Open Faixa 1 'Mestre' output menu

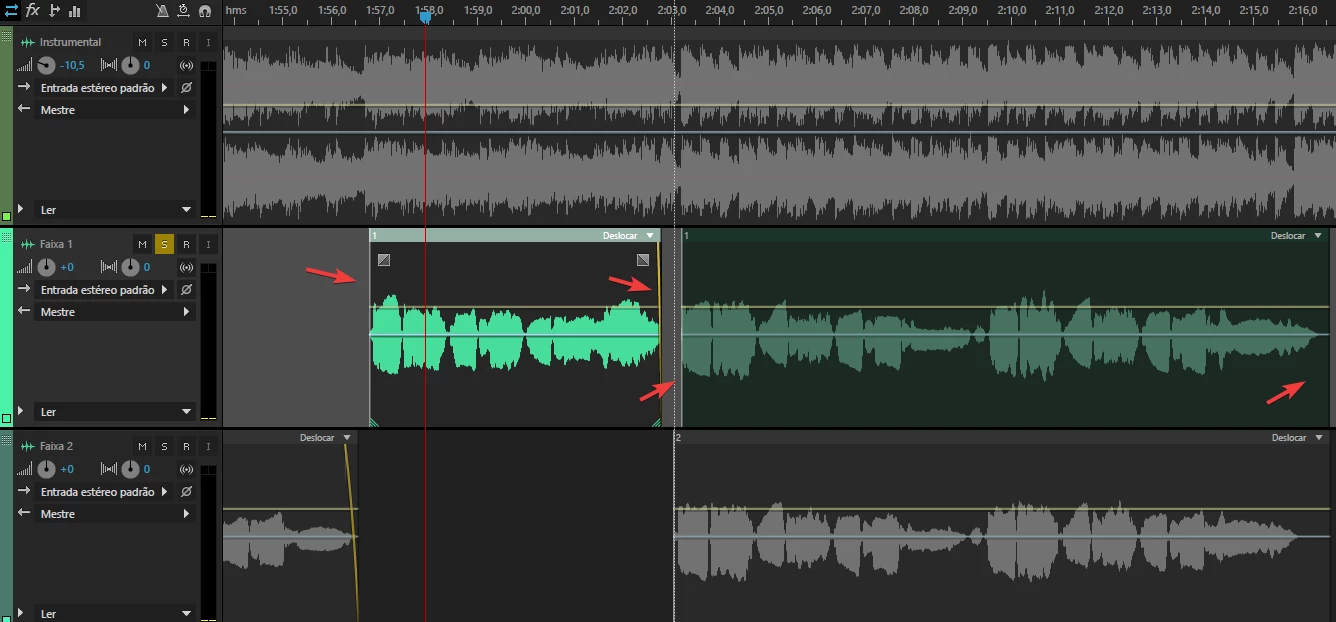116,312
